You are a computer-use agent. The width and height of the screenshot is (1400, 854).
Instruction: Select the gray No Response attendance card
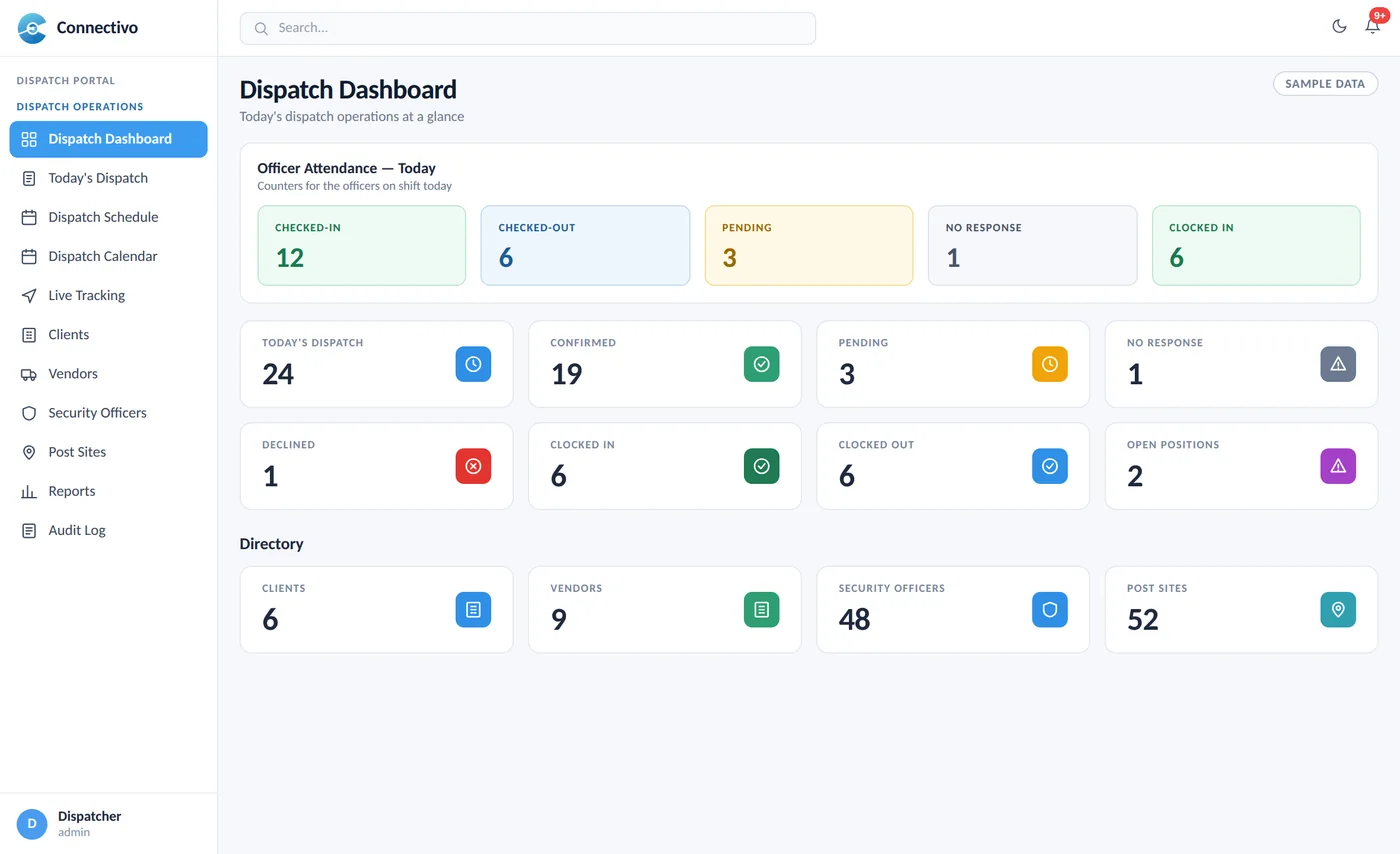pyautogui.click(x=1032, y=246)
